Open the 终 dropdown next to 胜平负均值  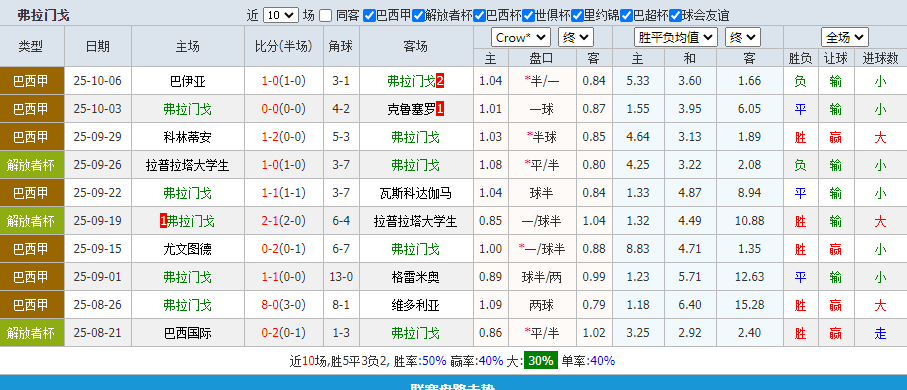pyautogui.click(x=743, y=38)
